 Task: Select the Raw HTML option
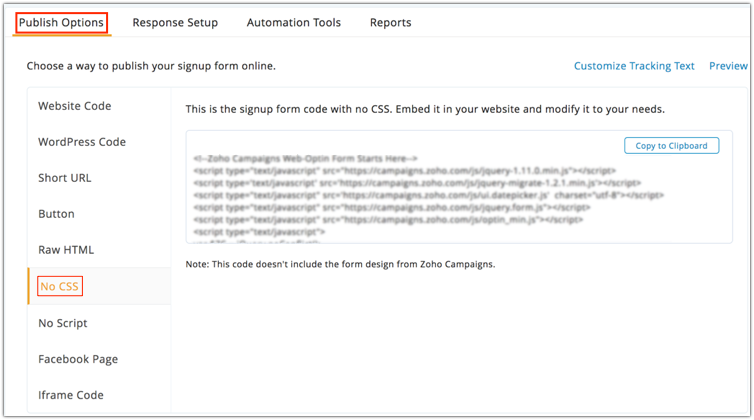click(x=66, y=250)
